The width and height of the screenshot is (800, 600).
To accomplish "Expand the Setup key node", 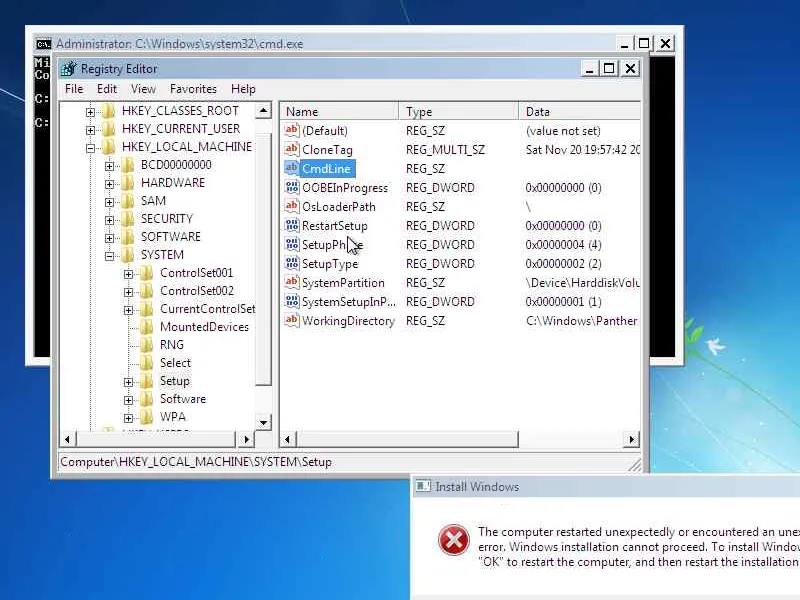I will click(x=128, y=382).
